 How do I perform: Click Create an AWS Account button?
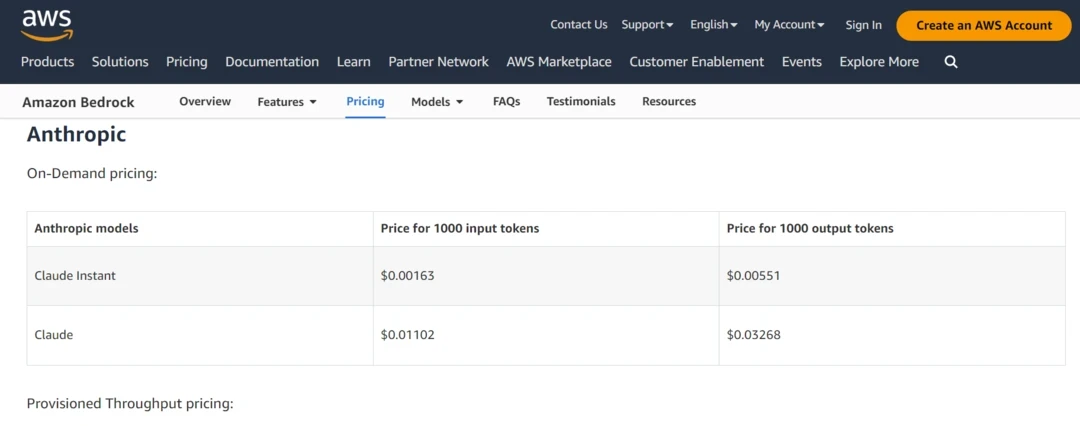pyautogui.click(x=983, y=25)
